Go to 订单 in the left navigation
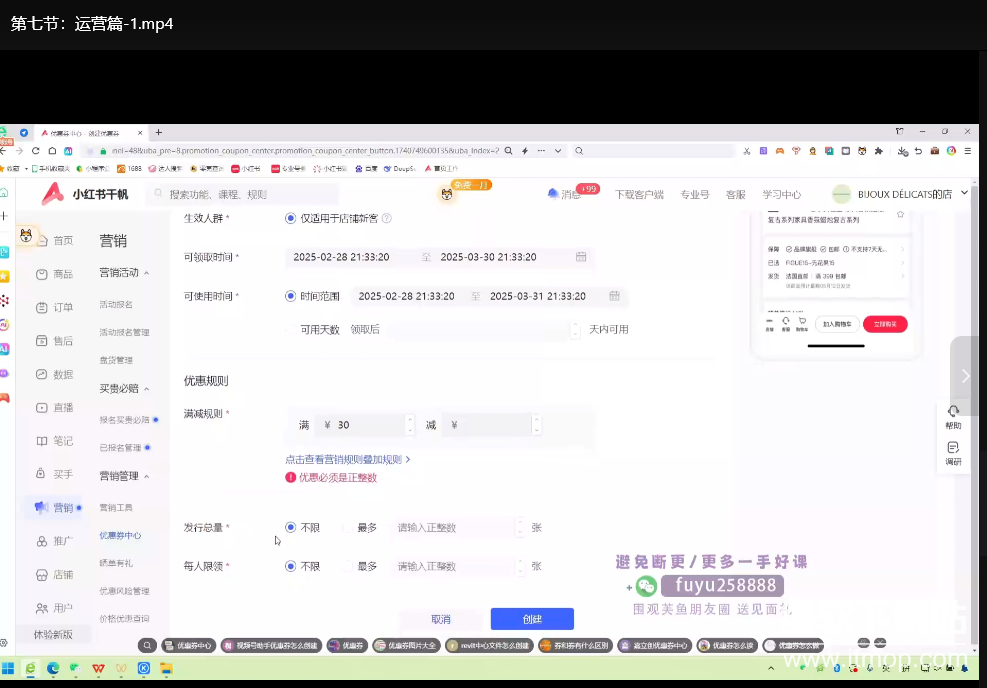 click(55, 307)
